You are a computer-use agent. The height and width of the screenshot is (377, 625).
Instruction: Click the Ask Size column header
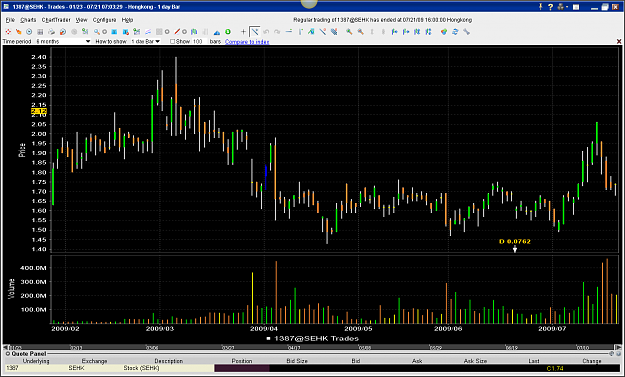475,361
